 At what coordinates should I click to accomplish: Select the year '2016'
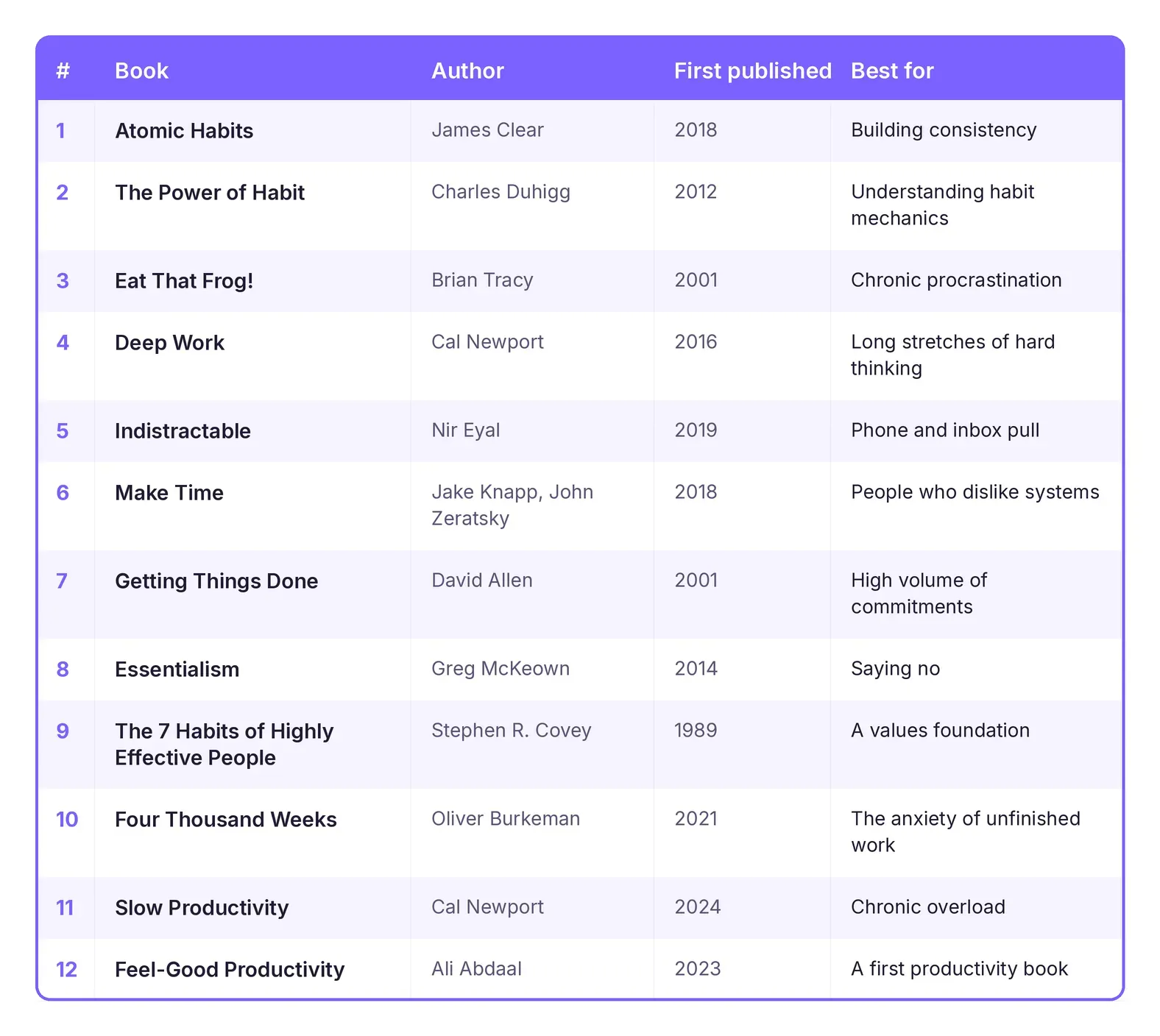point(696,342)
